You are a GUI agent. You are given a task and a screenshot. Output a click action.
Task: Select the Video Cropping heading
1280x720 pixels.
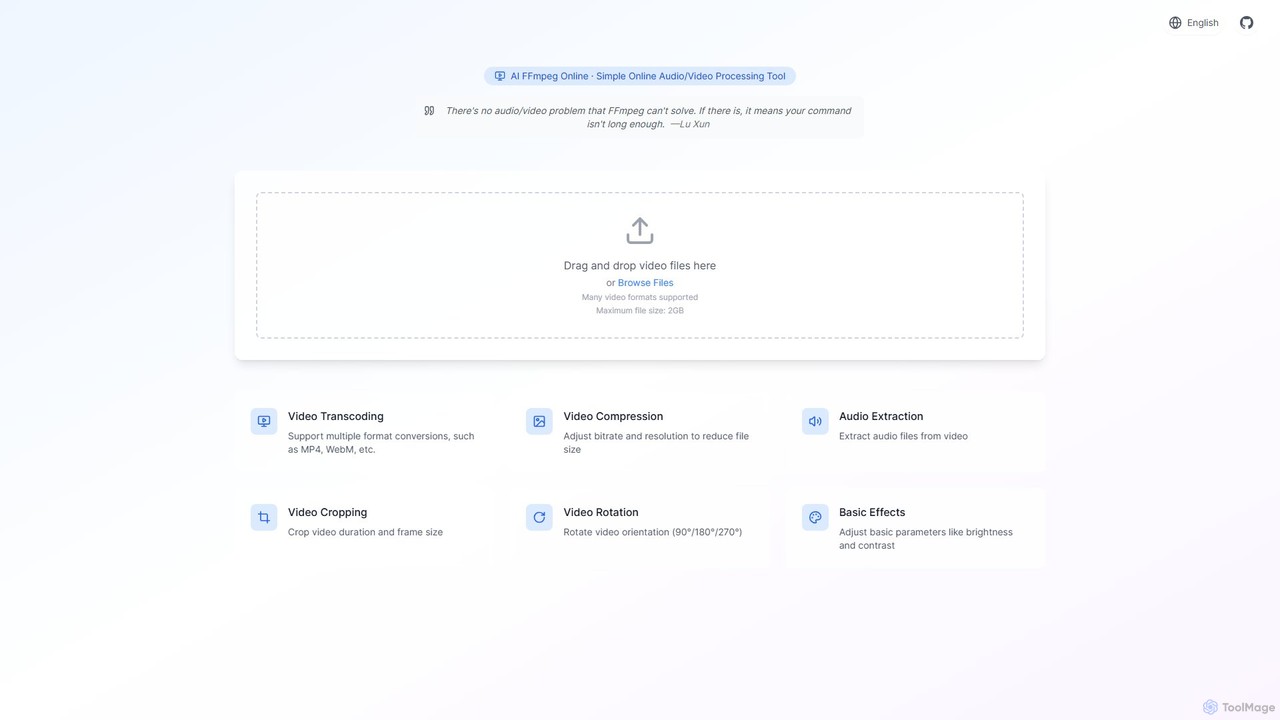pos(327,512)
